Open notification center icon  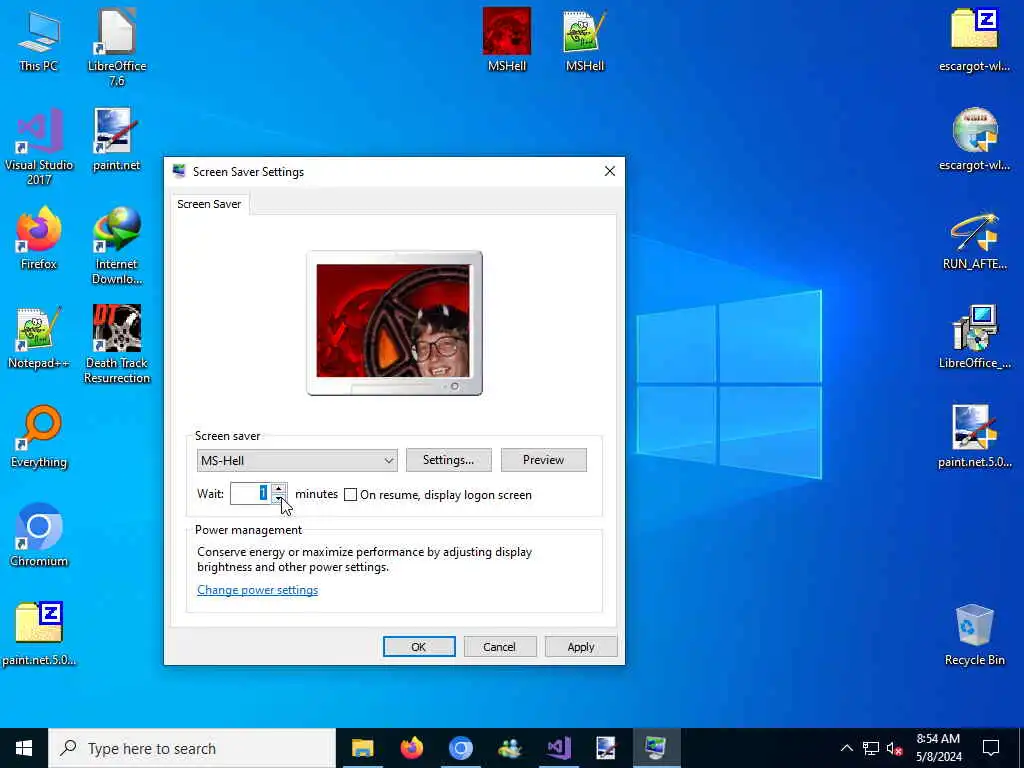pyautogui.click(x=991, y=748)
